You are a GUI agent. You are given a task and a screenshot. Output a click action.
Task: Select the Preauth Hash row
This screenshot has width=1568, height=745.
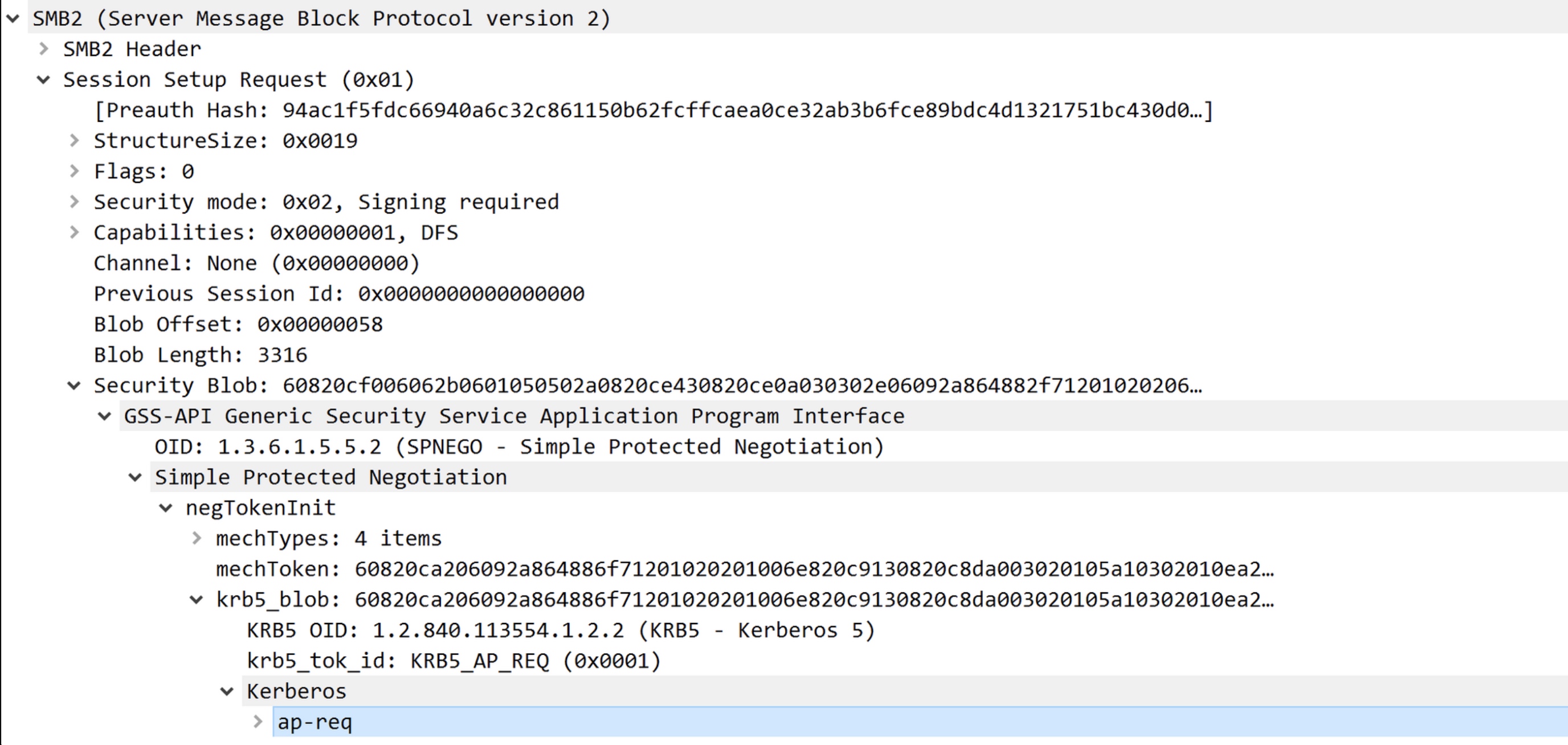point(652,110)
